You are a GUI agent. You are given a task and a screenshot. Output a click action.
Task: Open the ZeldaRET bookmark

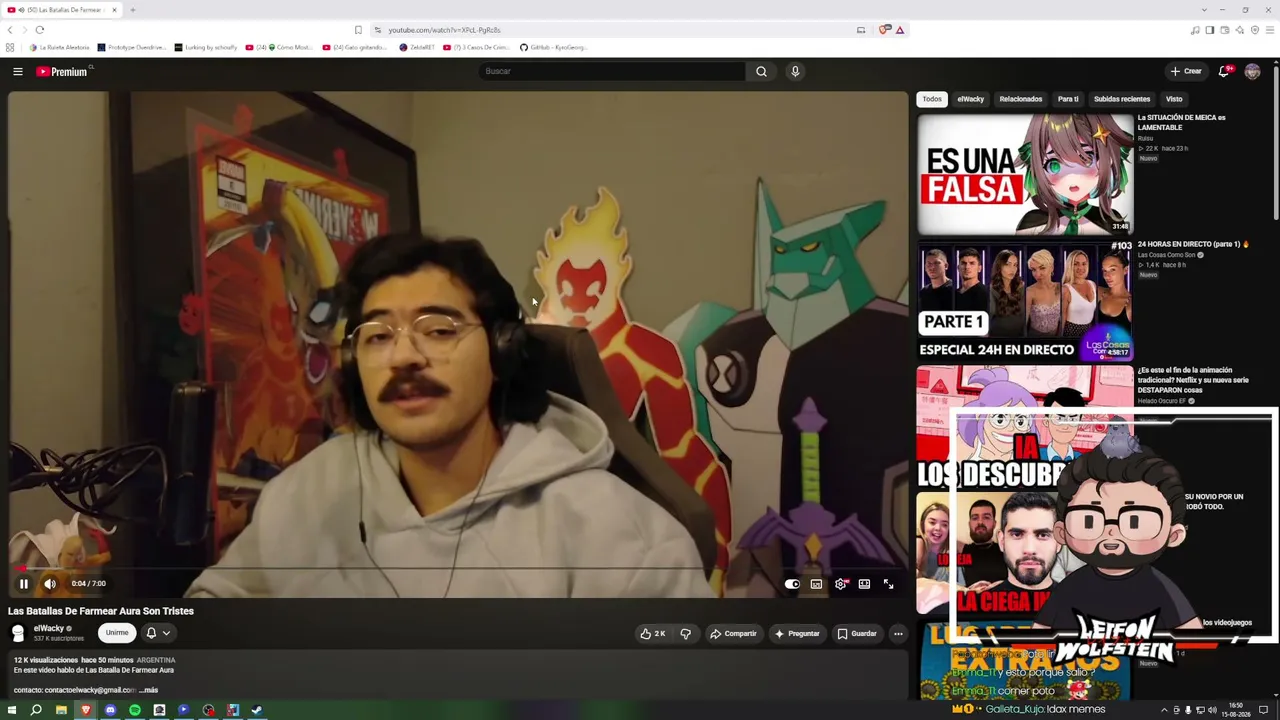pos(417,47)
